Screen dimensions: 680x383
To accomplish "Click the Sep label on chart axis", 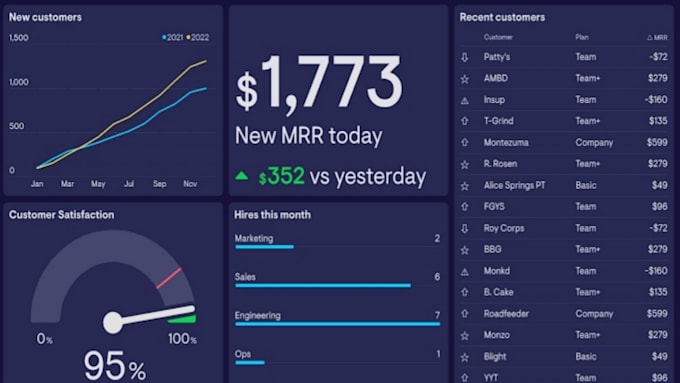I will [x=160, y=184].
